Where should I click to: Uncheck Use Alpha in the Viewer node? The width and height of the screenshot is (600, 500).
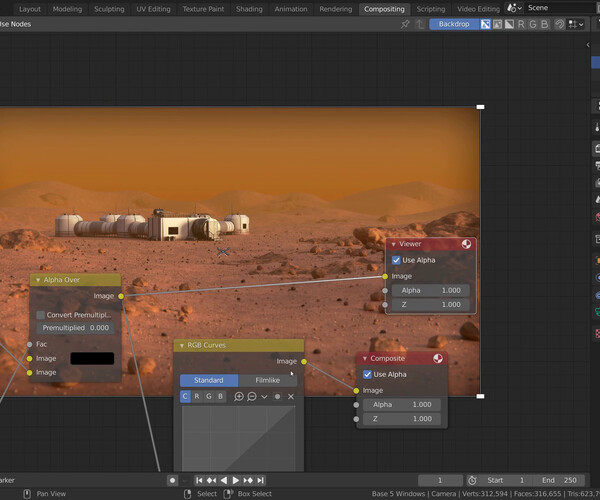pyautogui.click(x=396, y=260)
